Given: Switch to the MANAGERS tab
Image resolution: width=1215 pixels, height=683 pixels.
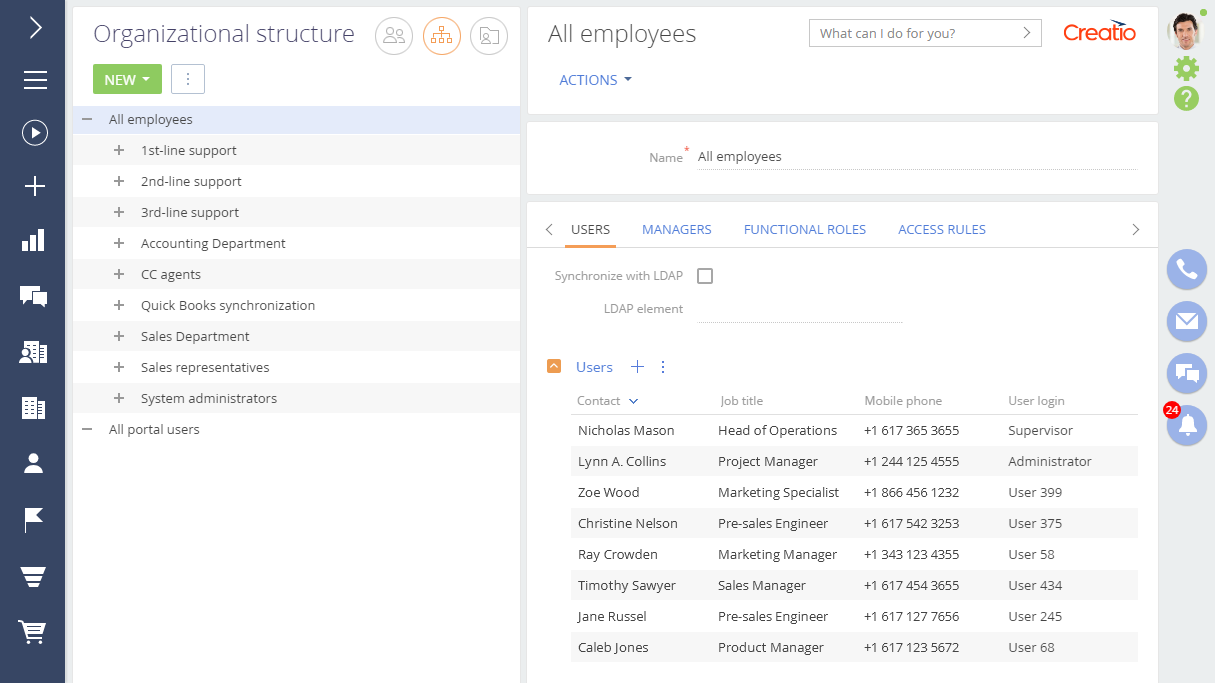Looking at the screenshot, I should click(x=676, y=229).
